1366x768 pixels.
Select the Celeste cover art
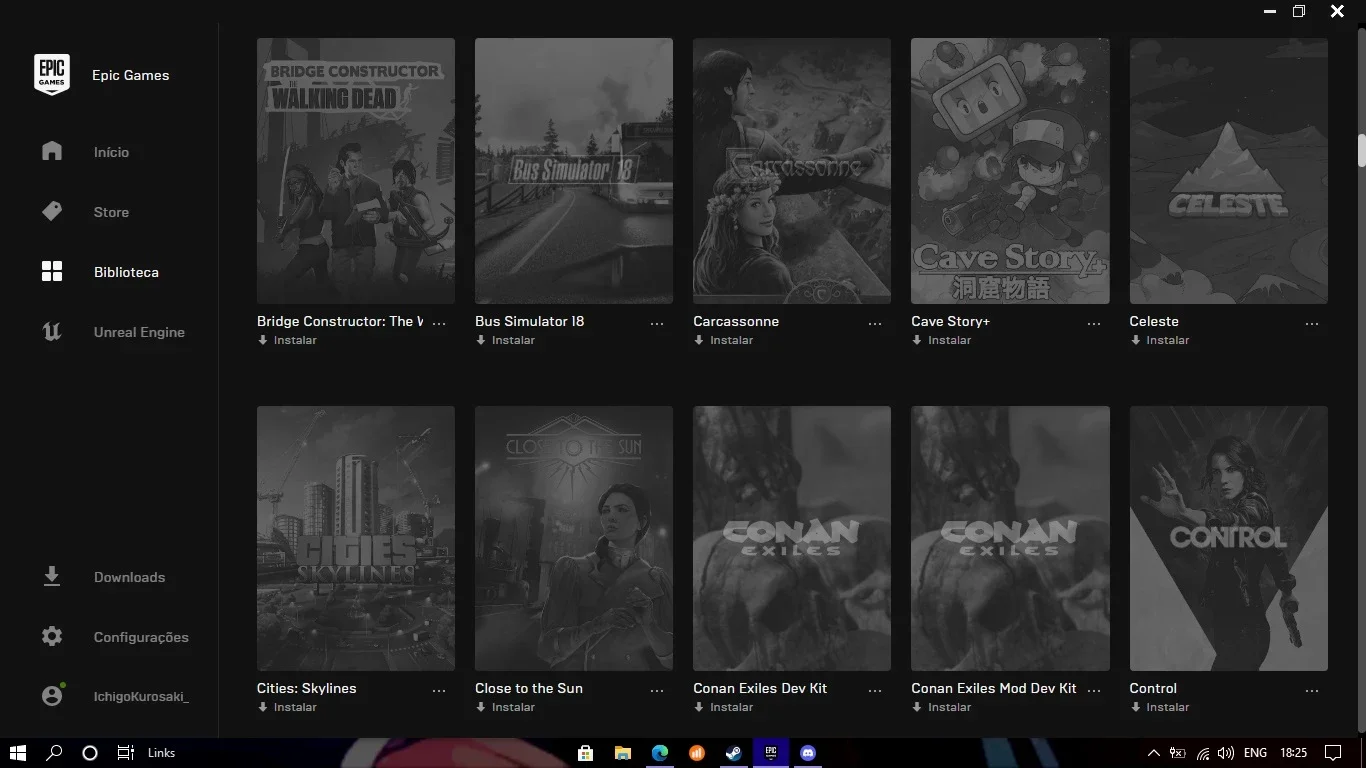point(1229,171)
